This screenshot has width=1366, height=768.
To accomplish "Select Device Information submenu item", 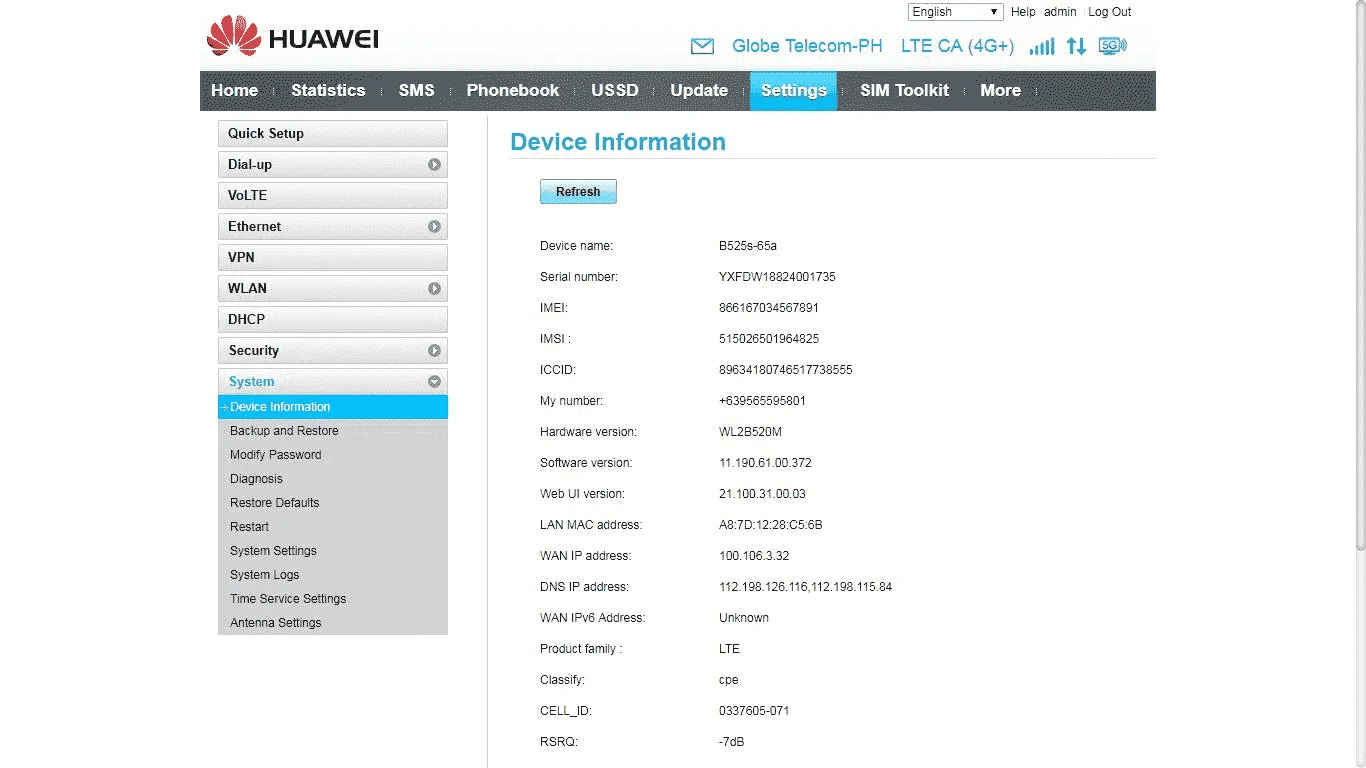I will coord(333,407).
